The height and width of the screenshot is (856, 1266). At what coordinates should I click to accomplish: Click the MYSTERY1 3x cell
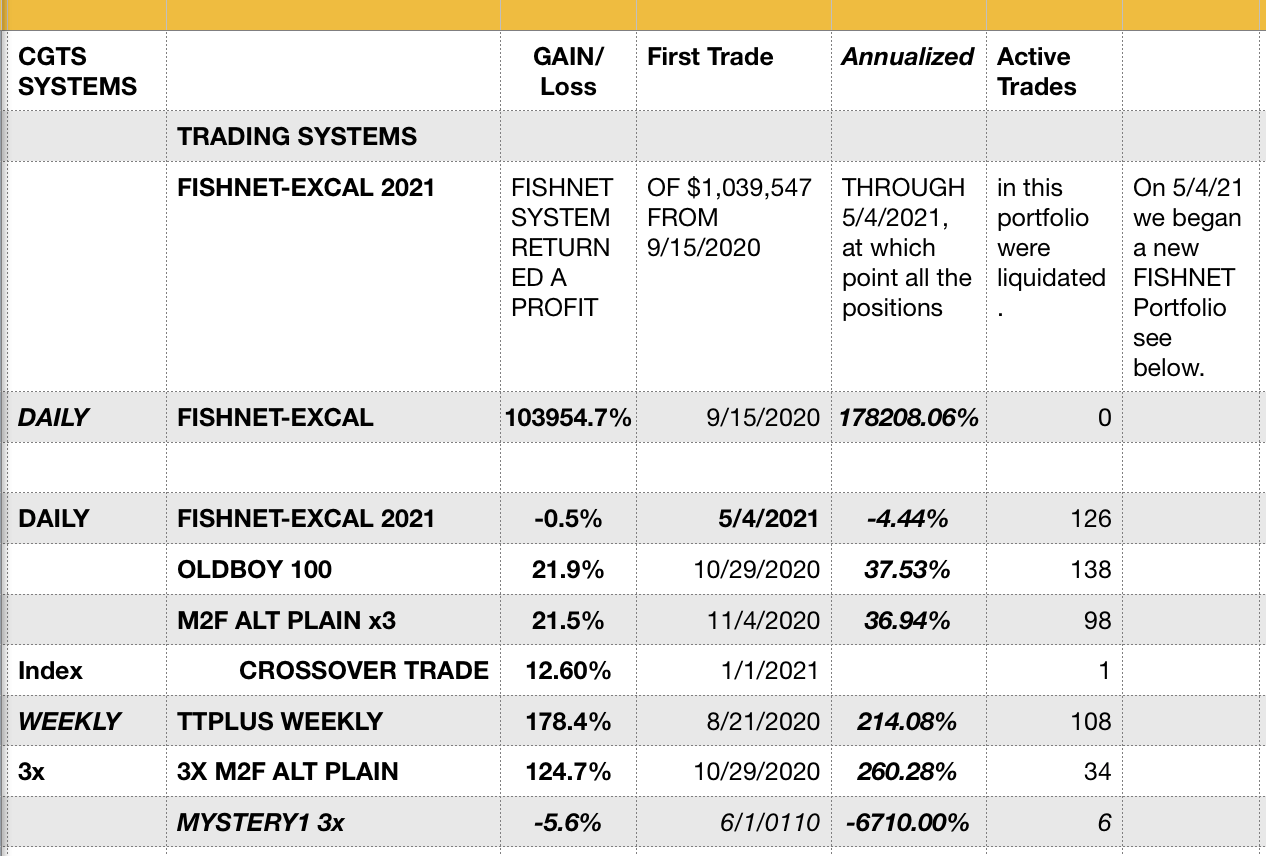click(260, 823)
